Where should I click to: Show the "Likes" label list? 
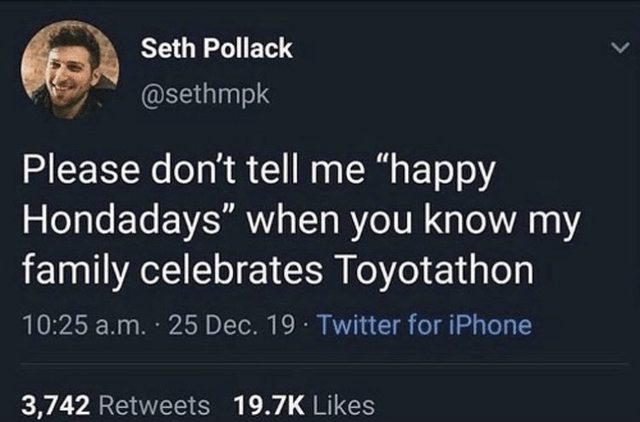coord(343,405)
